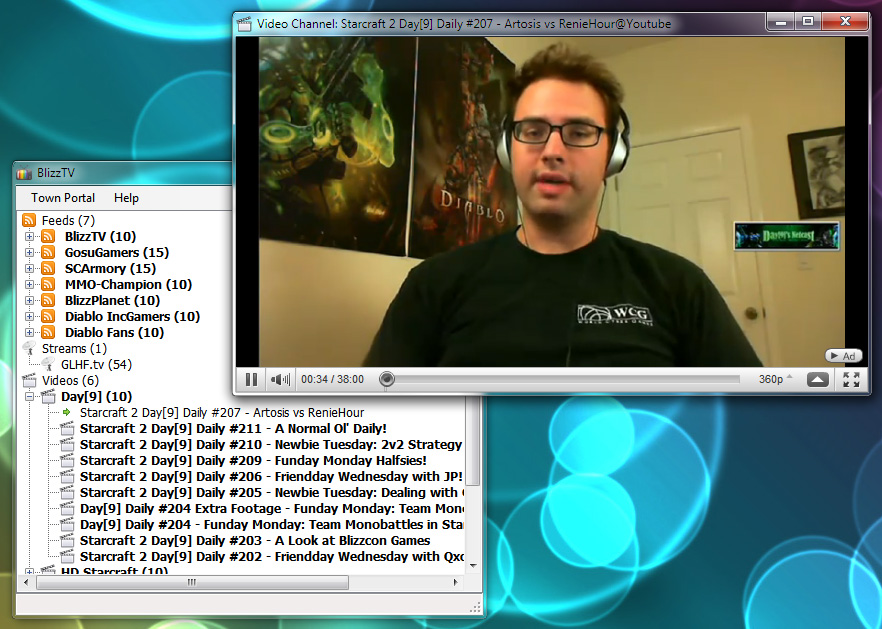The image size is (882, 629).
Task: Open the GLHF.tv (54) stream entry
Action: coord(96,365)
